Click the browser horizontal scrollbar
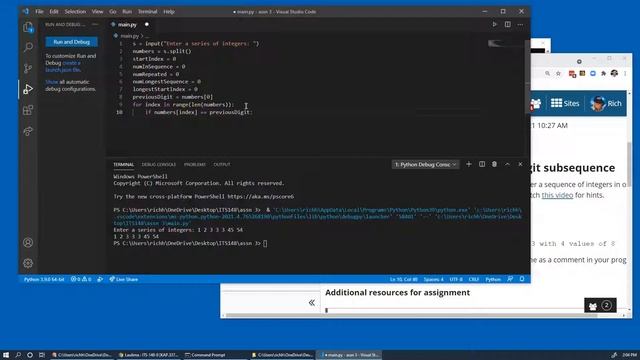This screenshot has width=640, height=360. 411,315
